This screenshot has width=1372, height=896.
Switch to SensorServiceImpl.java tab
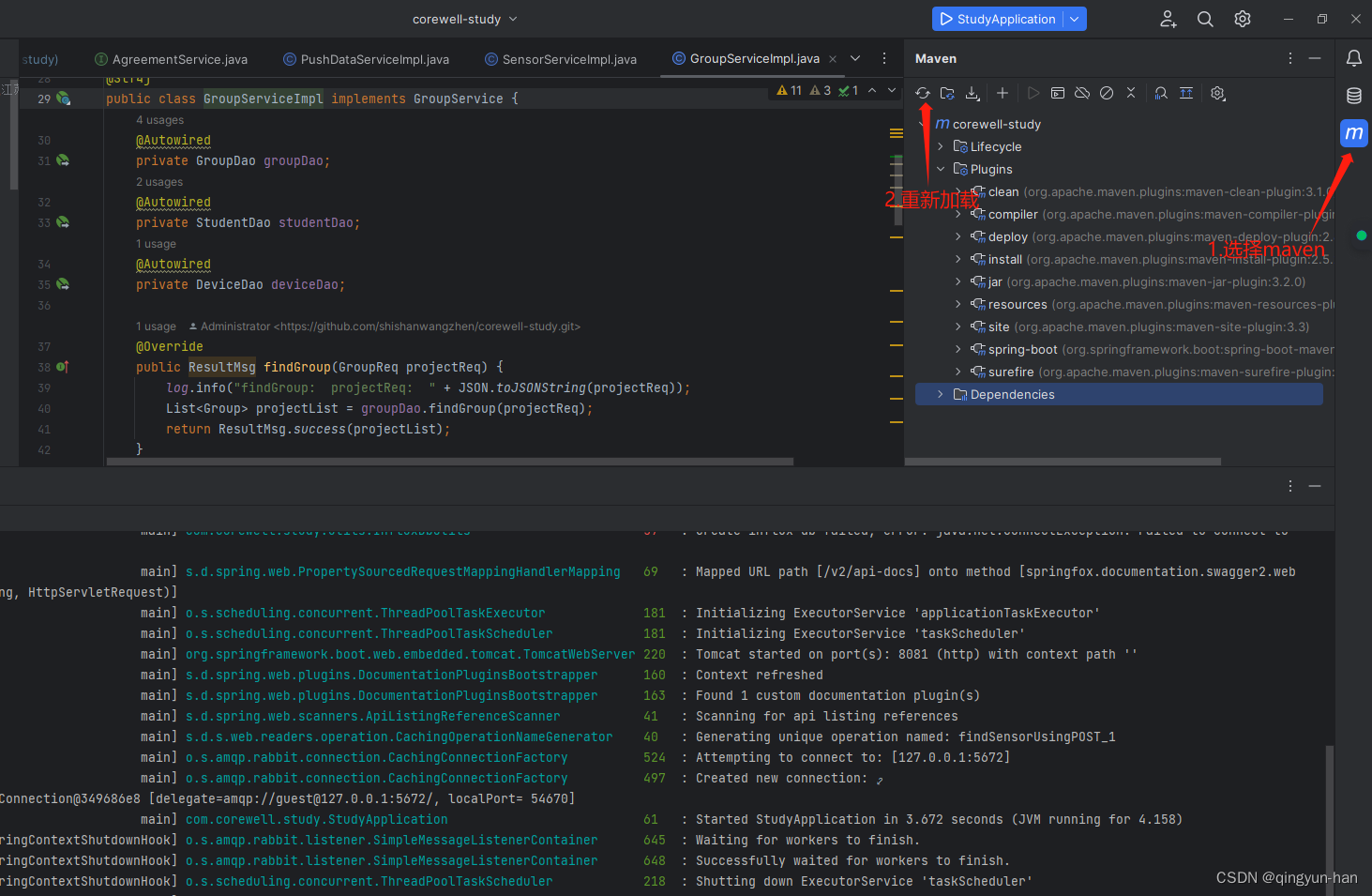(x=561, y=59)
